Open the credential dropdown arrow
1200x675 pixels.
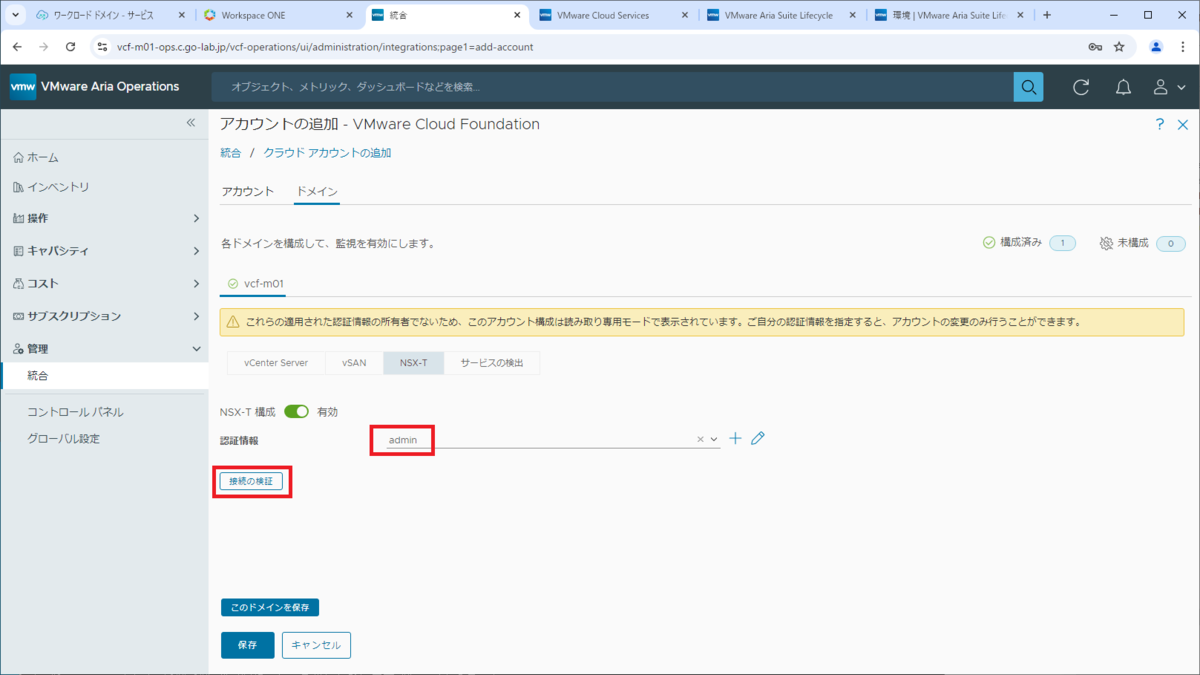[x=714, y=439]
